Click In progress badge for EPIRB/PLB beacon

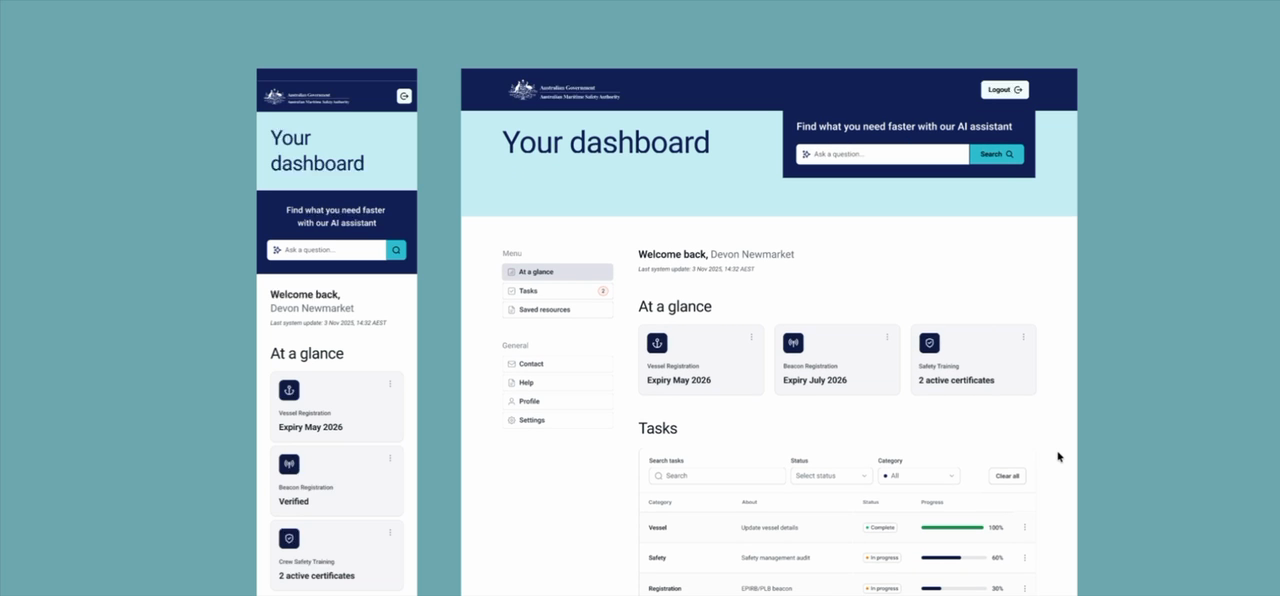882,588
